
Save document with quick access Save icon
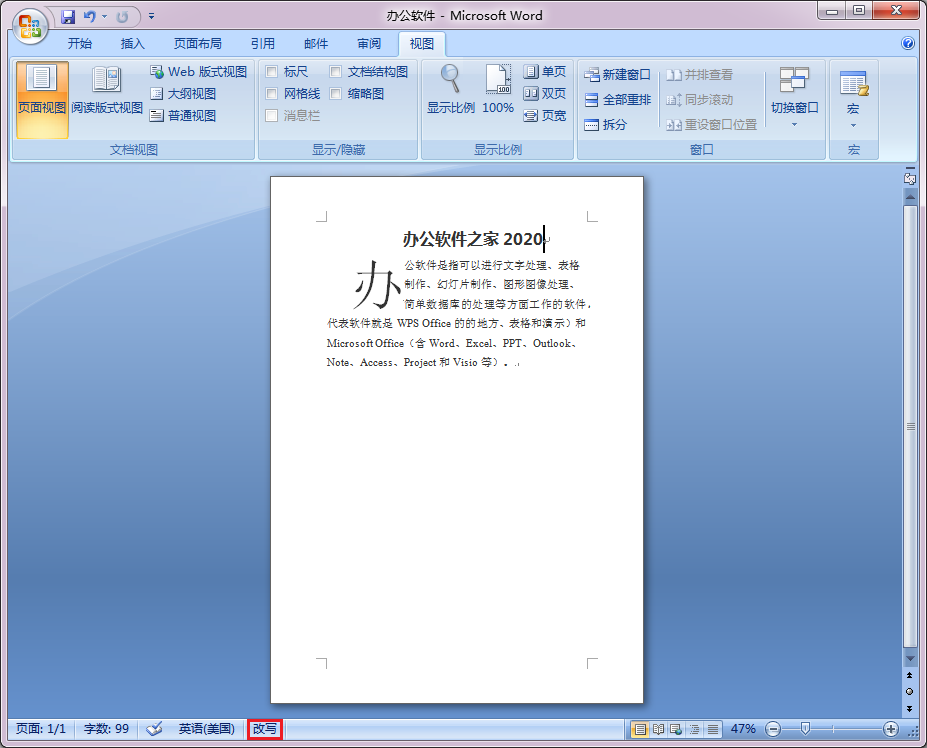point(68,17)
